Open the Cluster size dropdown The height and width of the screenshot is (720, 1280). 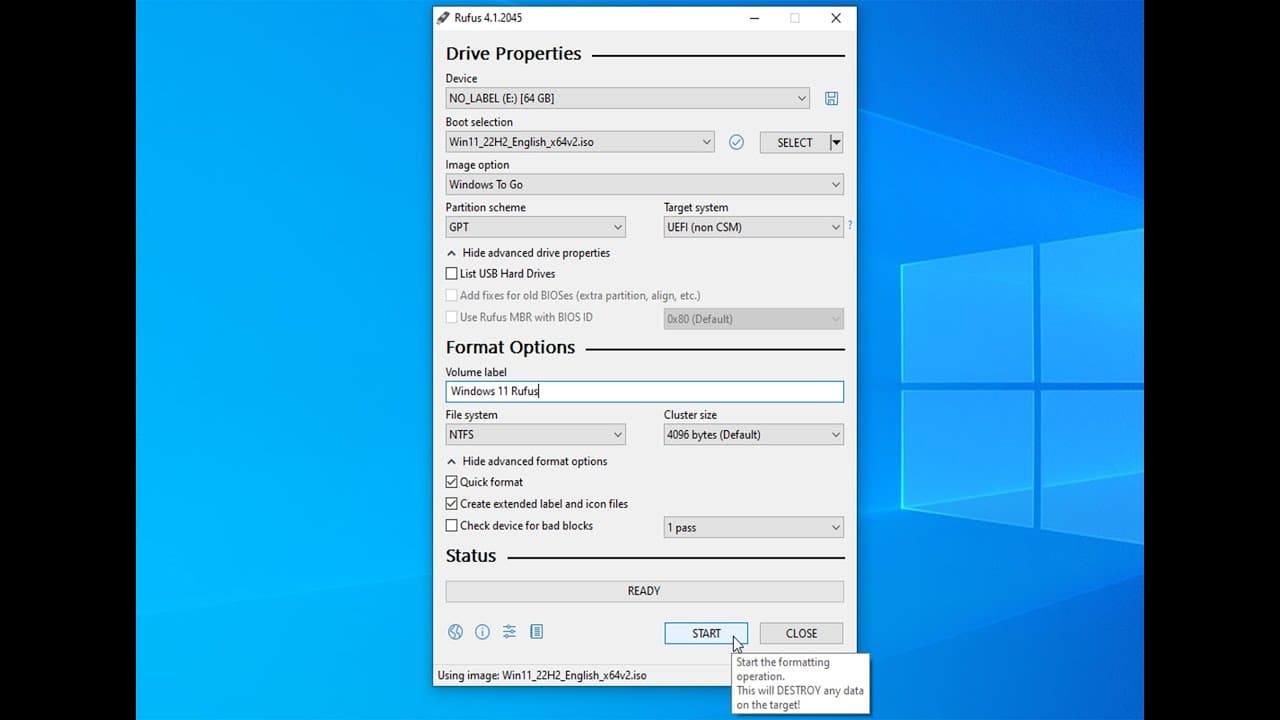point(754,435)
